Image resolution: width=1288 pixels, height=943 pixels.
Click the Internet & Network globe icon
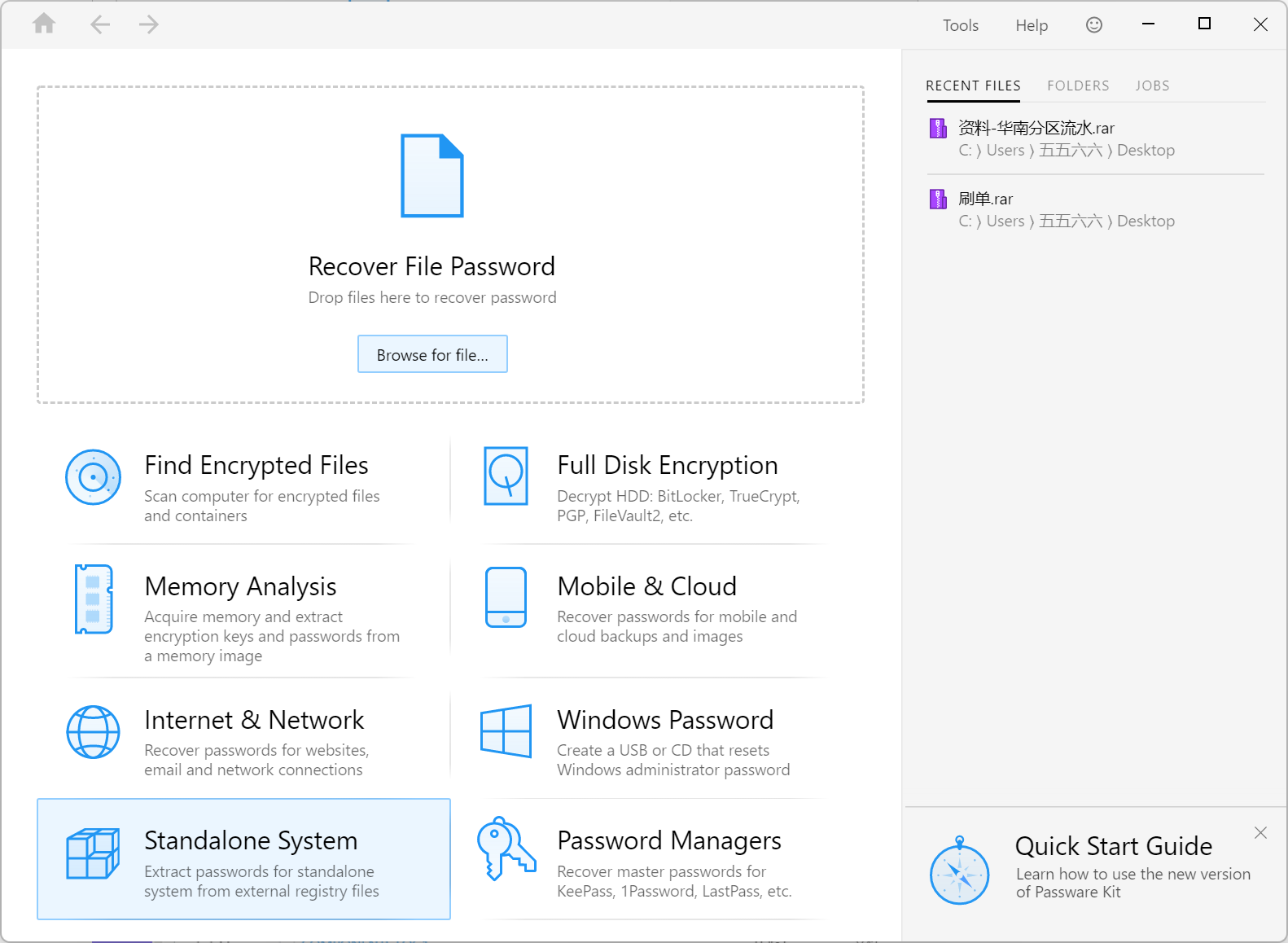(x=94, y=731)
